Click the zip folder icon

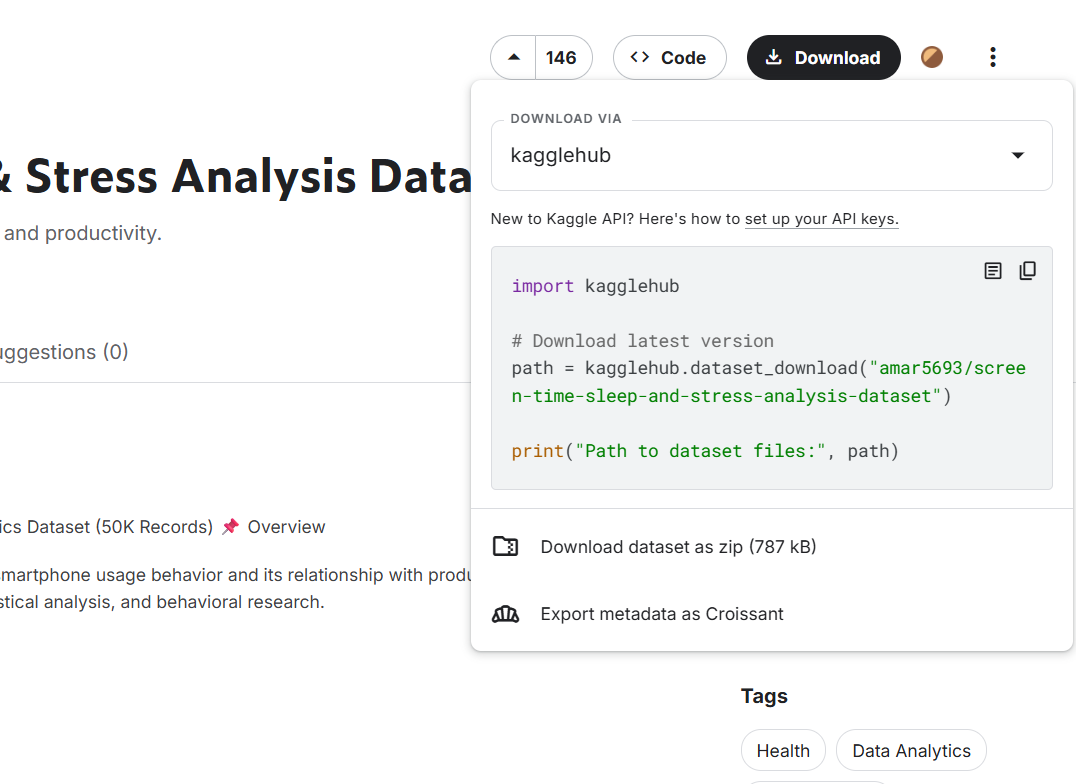click(506, 547)
